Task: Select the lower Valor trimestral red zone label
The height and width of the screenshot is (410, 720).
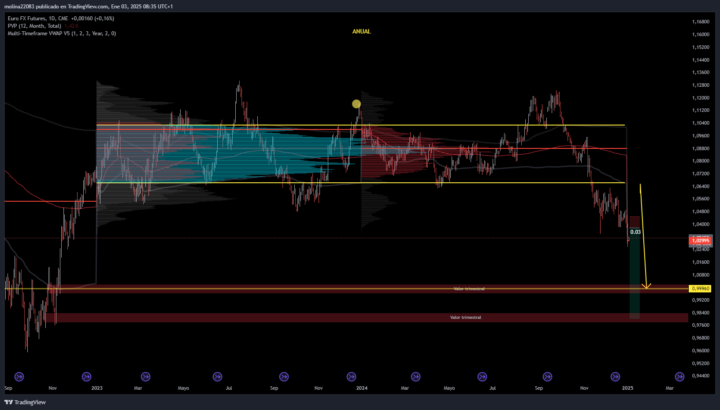Action: point(466,317)
